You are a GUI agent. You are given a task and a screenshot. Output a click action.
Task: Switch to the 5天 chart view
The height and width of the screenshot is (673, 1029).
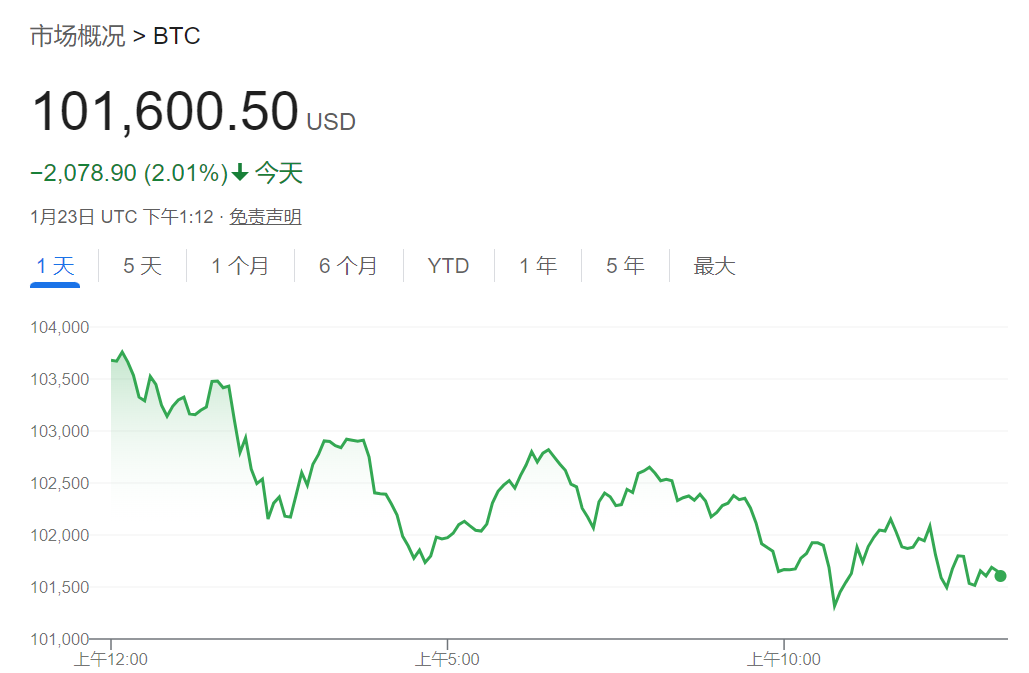pyautogui.click(x=141, y=265)
